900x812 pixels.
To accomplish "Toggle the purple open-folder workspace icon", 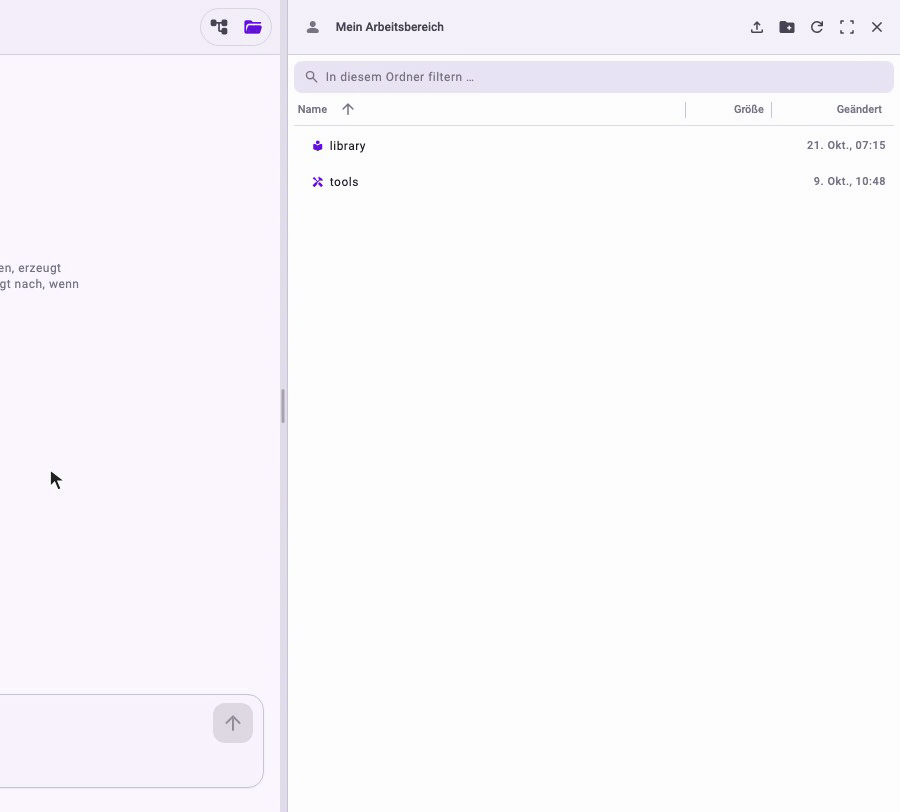I will (x=253, y=27).
